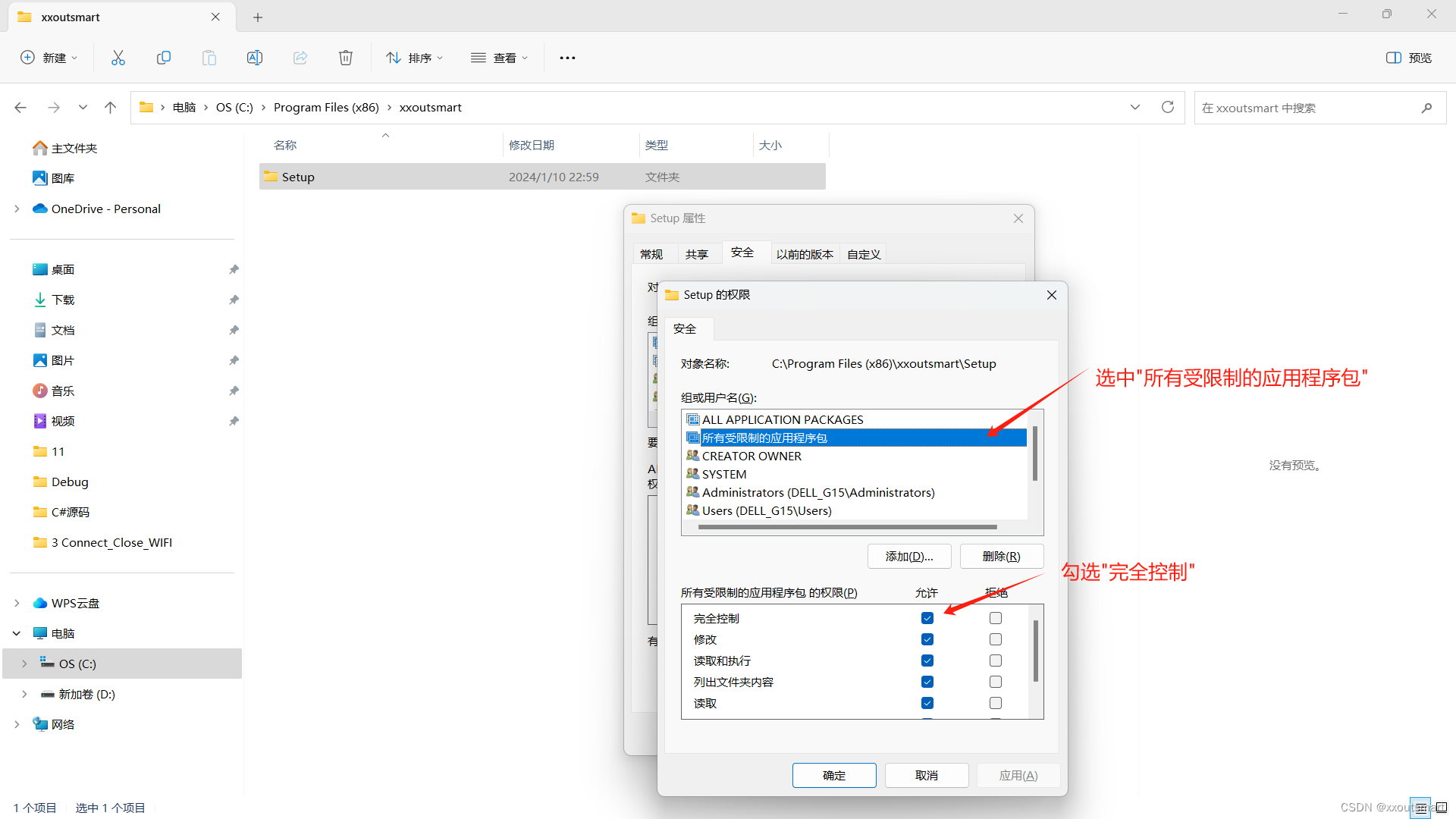Check 拒绝 for 修改 permission
This screenshot has width=1456, height=819.
pos(995,639)
